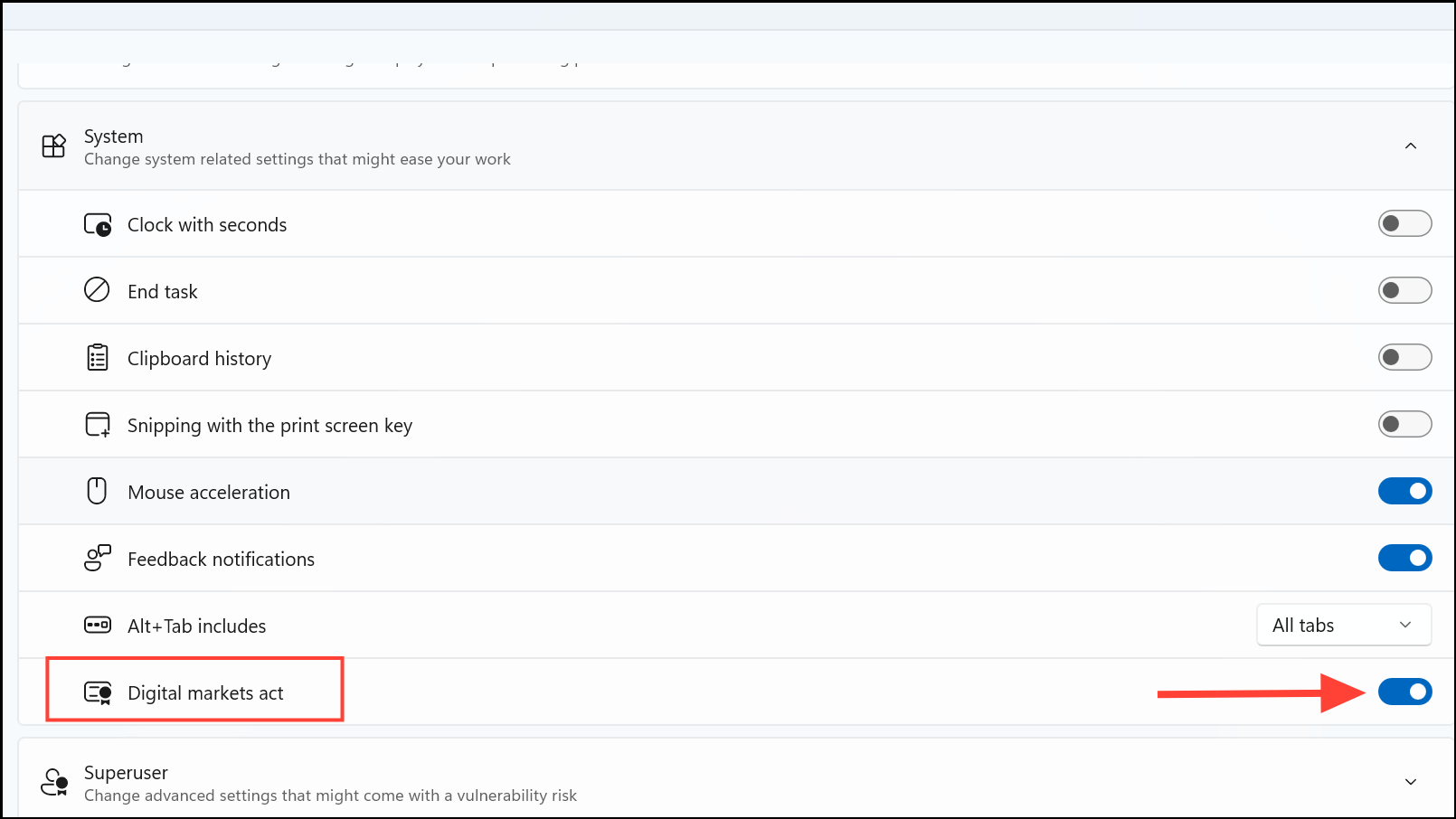
Task: Click the System section puzzle icon
Action: pyautogui.click(x=53, y=146)
